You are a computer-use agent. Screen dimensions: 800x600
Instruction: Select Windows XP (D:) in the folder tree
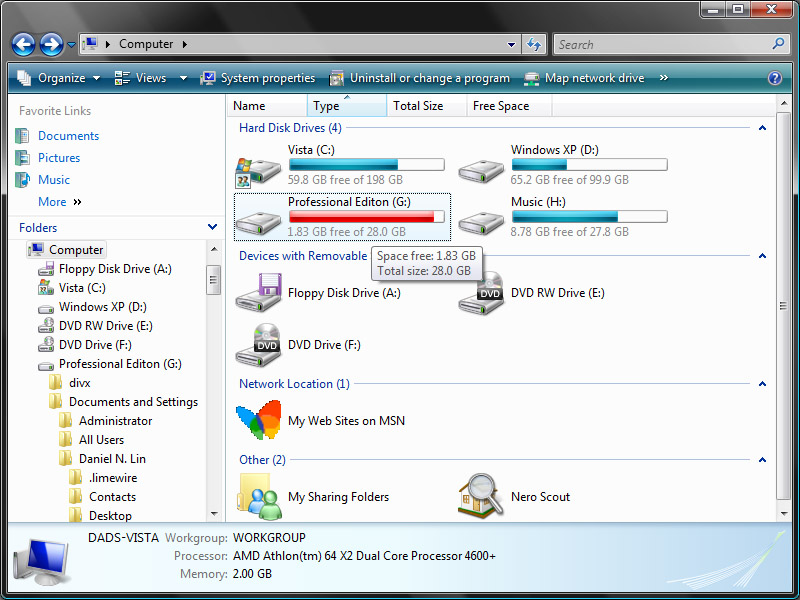pos(103,307)
